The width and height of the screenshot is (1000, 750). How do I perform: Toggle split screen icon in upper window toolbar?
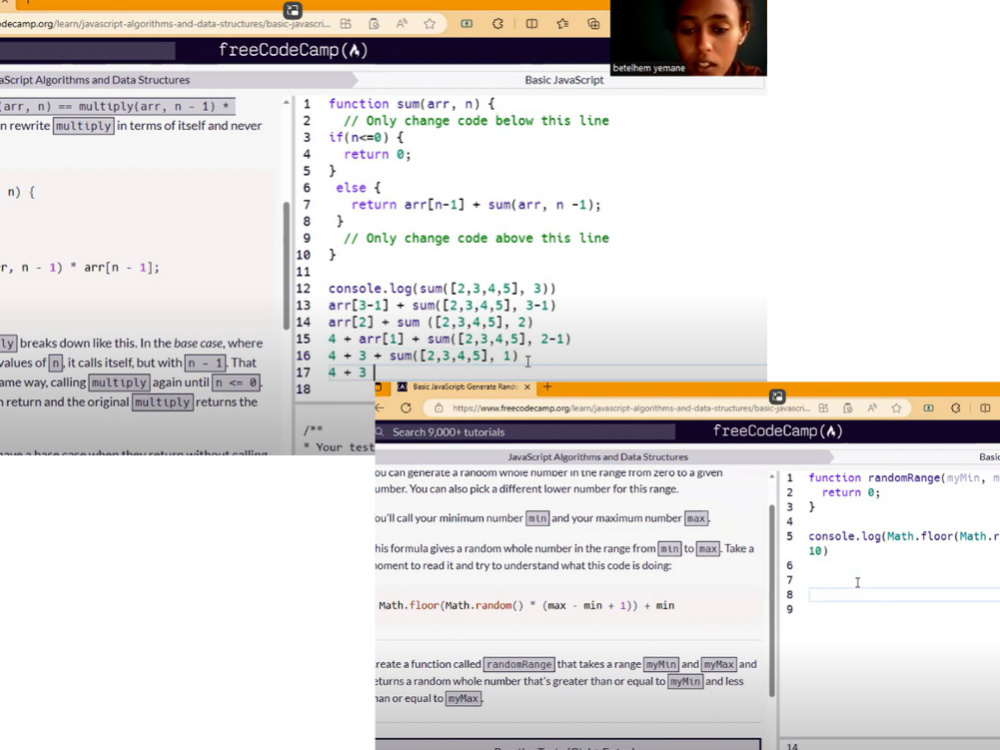pos(531,24)
